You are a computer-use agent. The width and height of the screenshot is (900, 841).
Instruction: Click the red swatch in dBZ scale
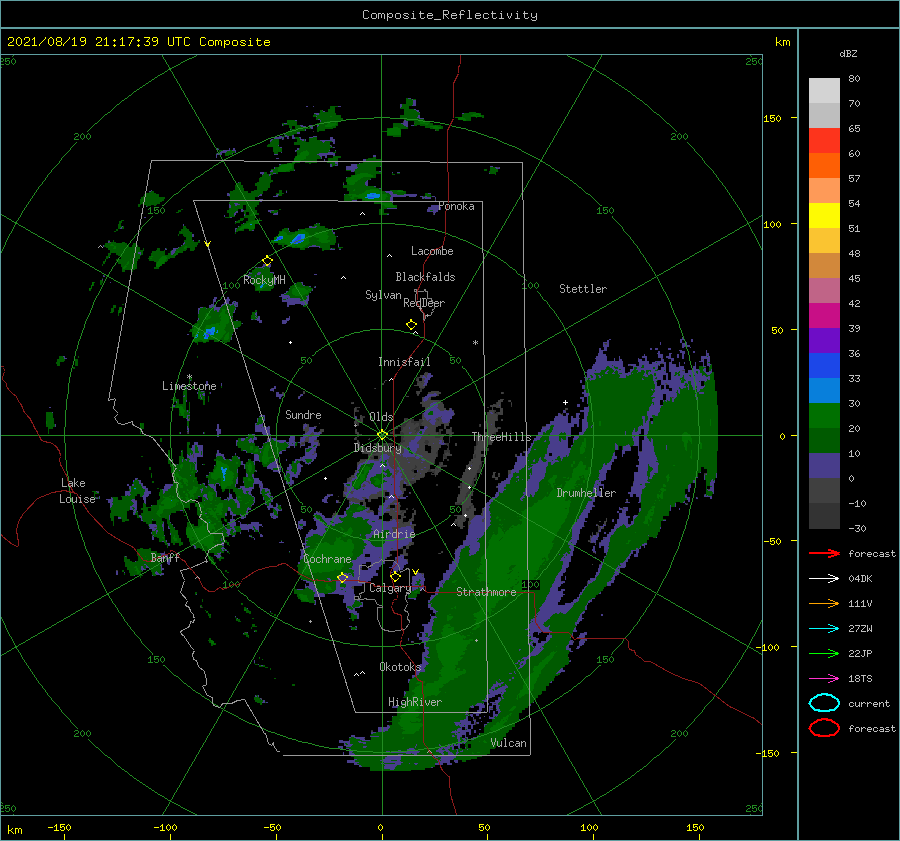click(x=824, y=141)
